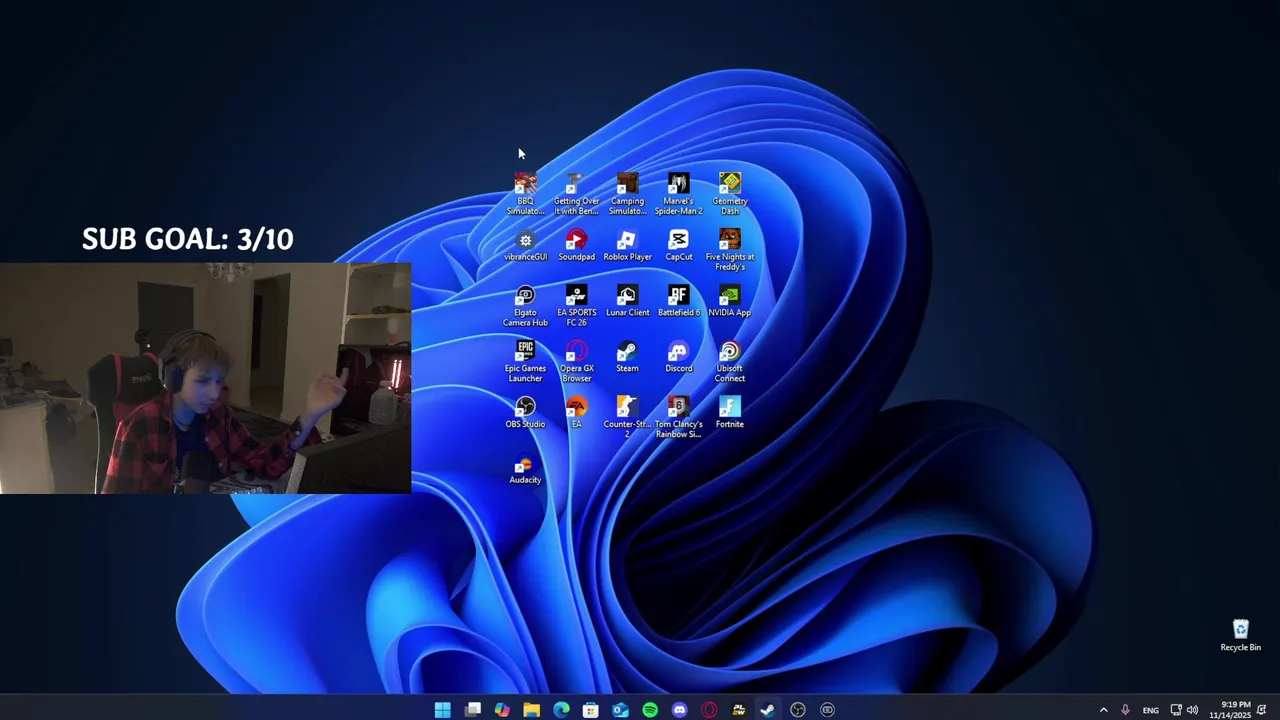Open Microsoft Edge from the taskbar
1280x720 pixels.
pos(561,710)
